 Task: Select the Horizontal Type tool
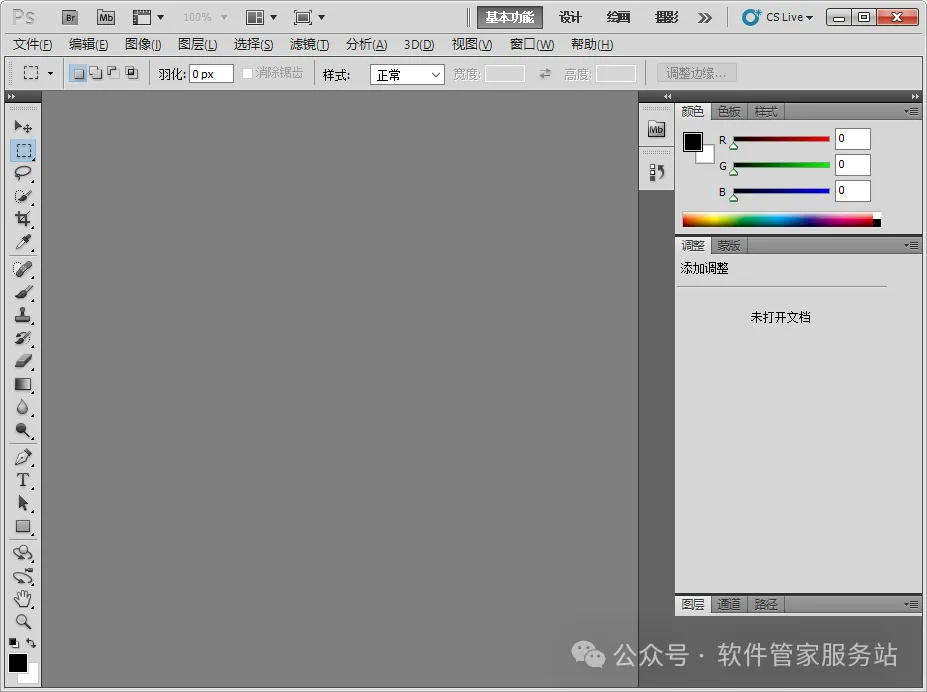[x=23, y=480]
